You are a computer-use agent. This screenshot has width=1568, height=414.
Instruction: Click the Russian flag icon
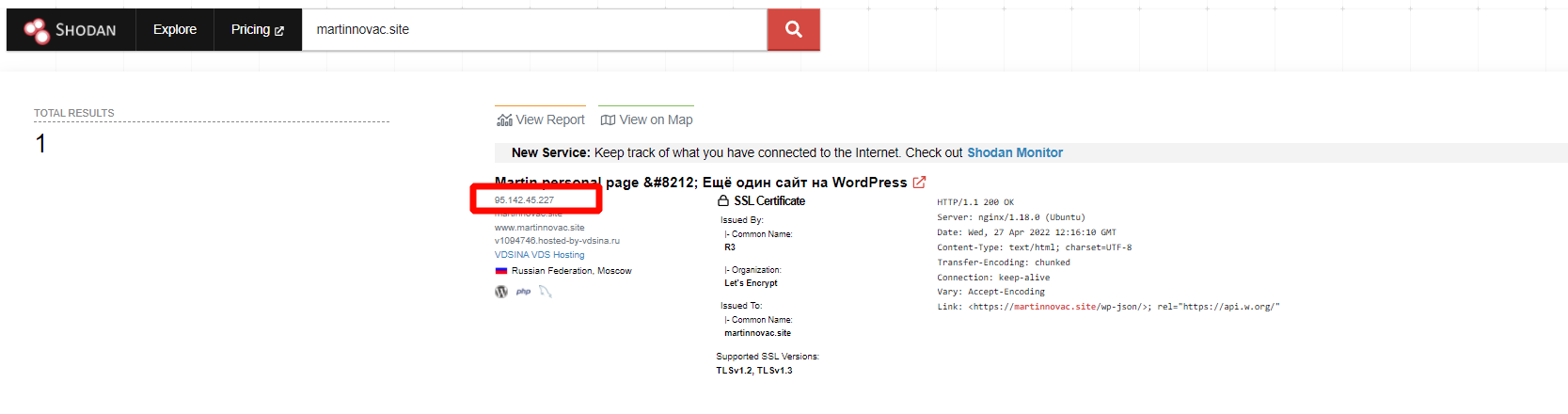tap(501, 271)
